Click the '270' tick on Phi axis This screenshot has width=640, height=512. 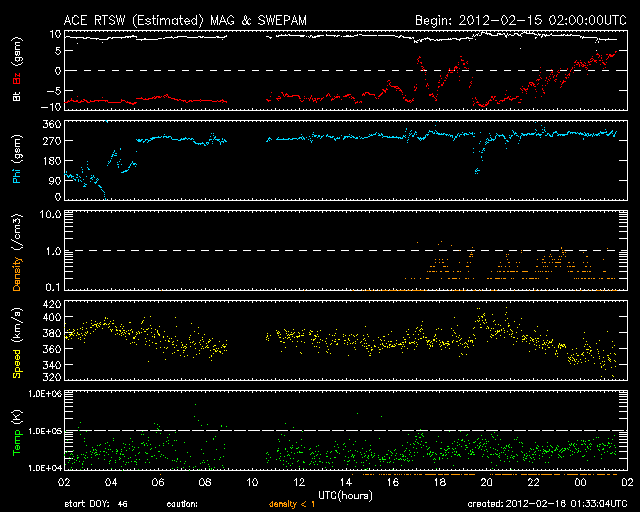(x=52, y=141)
